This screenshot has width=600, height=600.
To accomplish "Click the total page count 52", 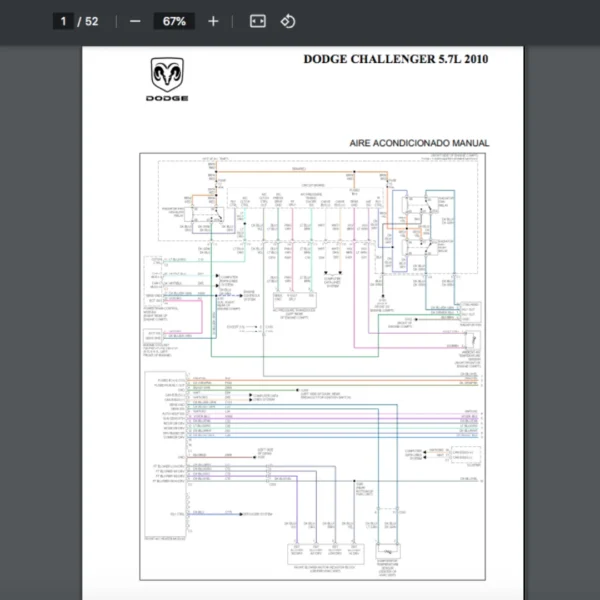I will point(92,21).
